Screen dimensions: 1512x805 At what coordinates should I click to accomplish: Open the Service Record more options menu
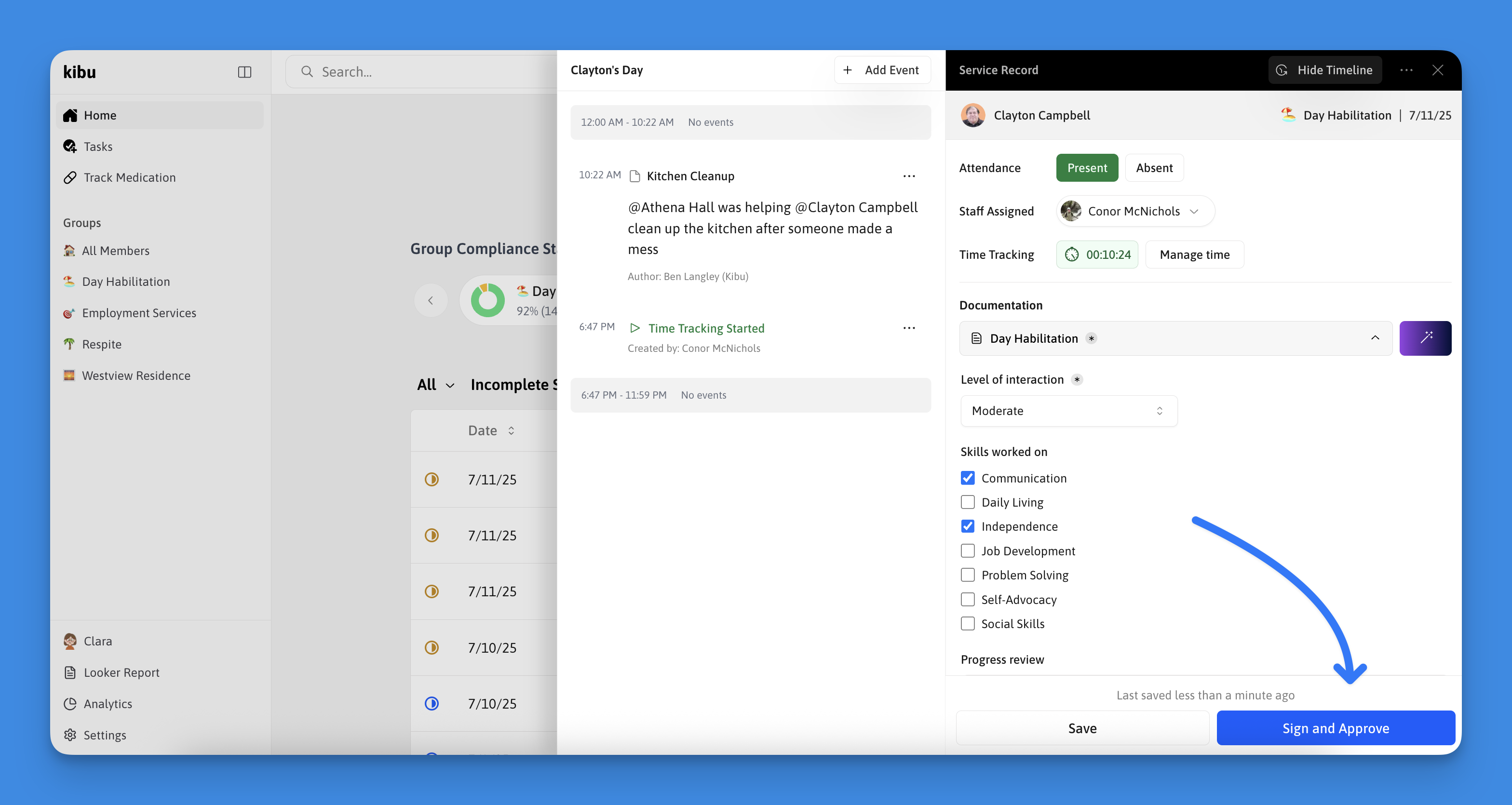point(1406,70)
